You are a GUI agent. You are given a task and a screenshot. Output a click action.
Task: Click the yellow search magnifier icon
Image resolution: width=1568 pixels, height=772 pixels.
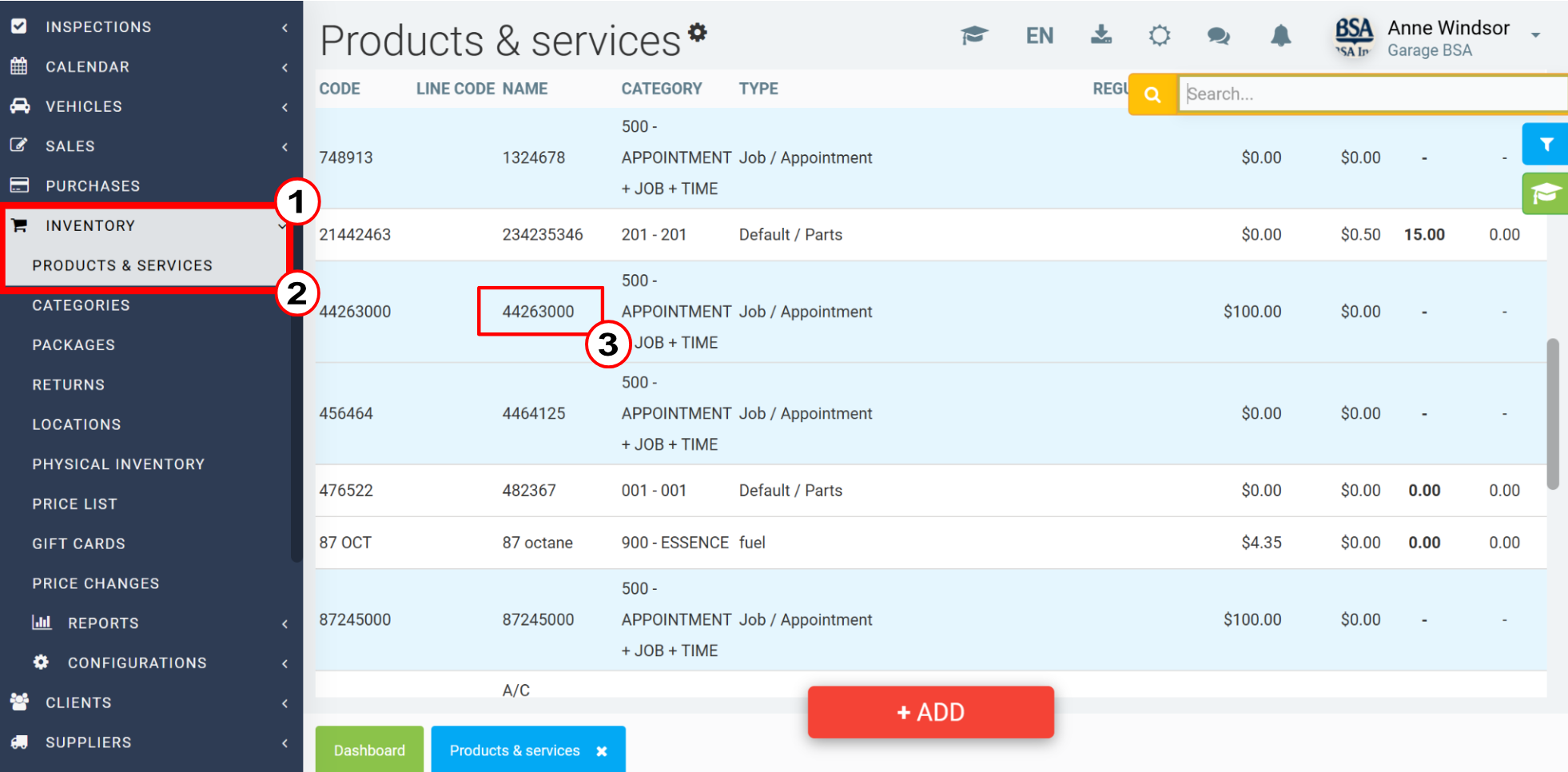(1152, 94)
